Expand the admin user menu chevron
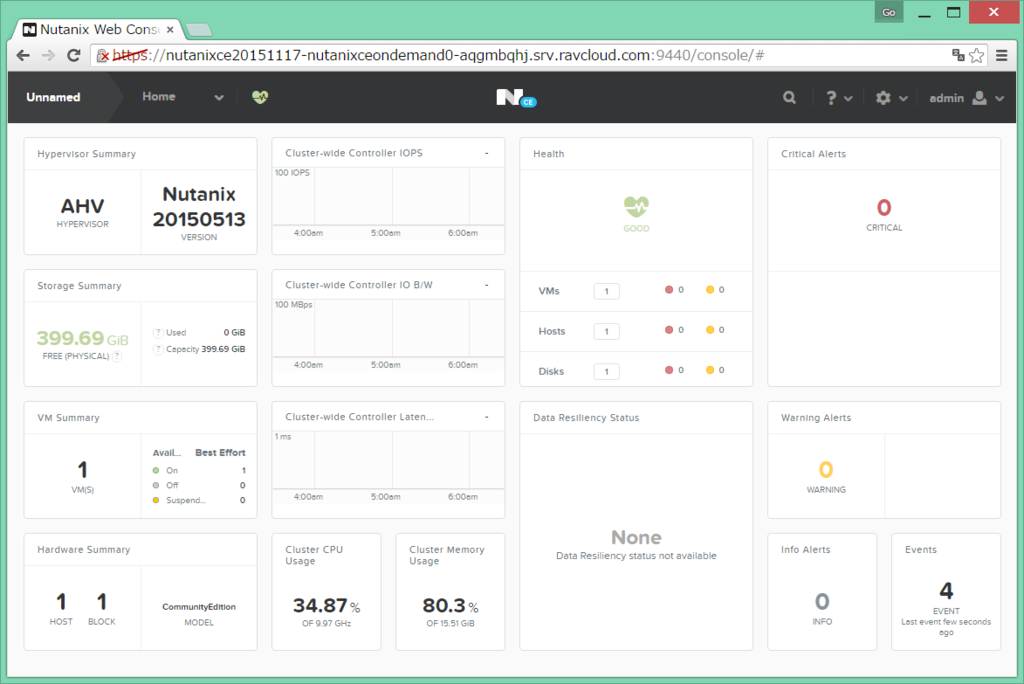 (x=1000, y=99)
